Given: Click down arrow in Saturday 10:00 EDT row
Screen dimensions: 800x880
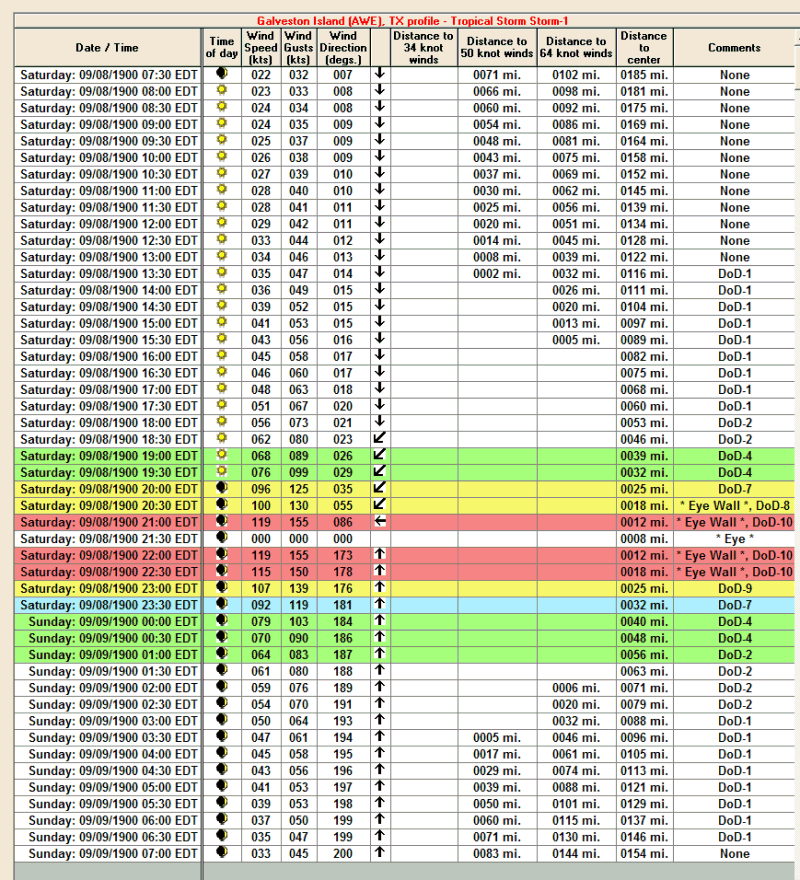Looking at the screenshot, I should (380, 156).
